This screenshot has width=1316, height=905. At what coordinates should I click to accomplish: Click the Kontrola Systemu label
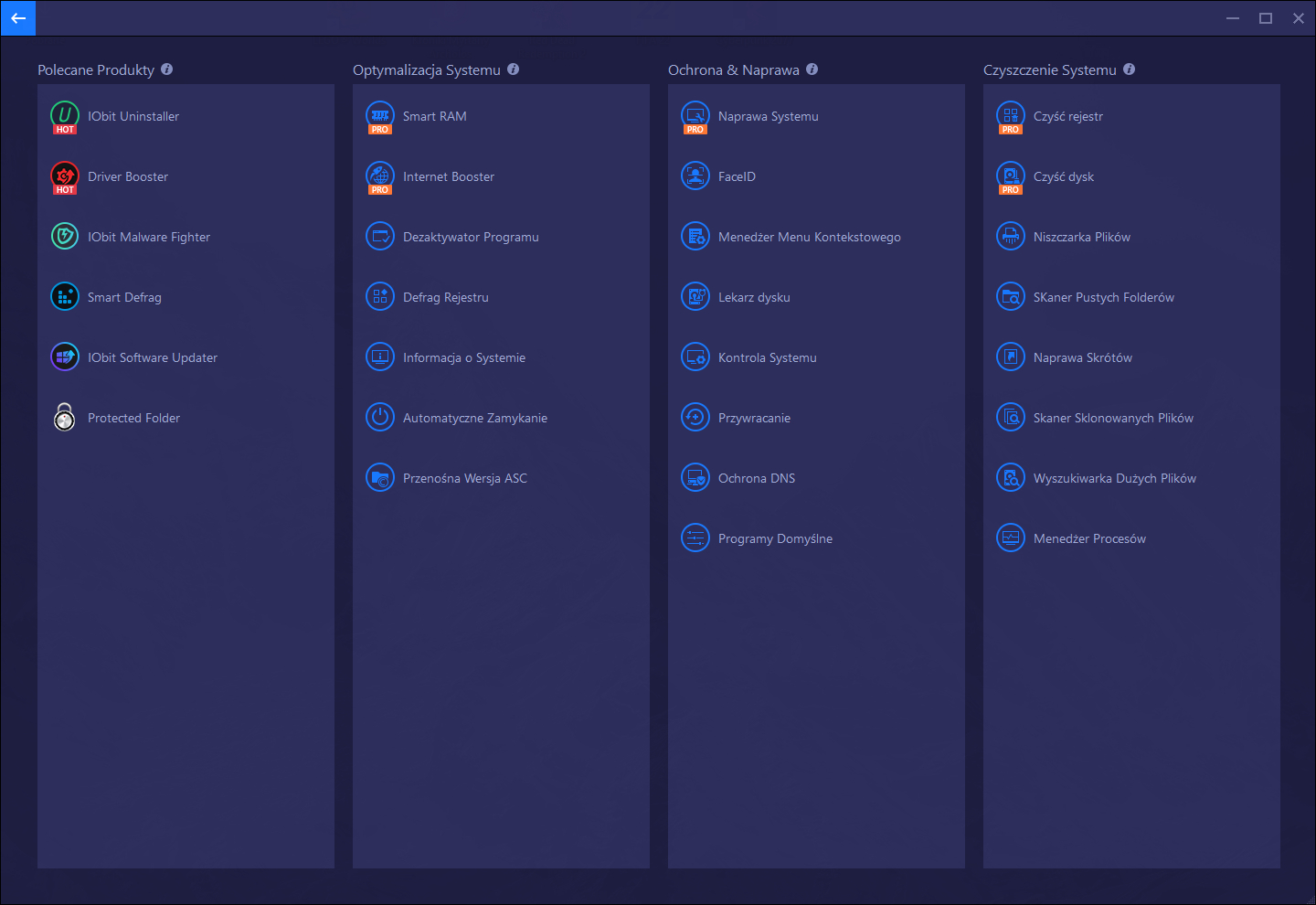click(x=768, y=357)
